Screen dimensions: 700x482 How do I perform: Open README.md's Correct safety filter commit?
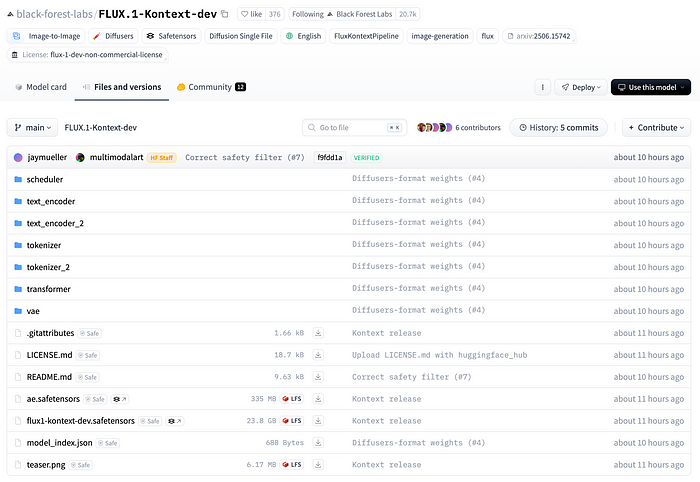click(x=411, y=377)
